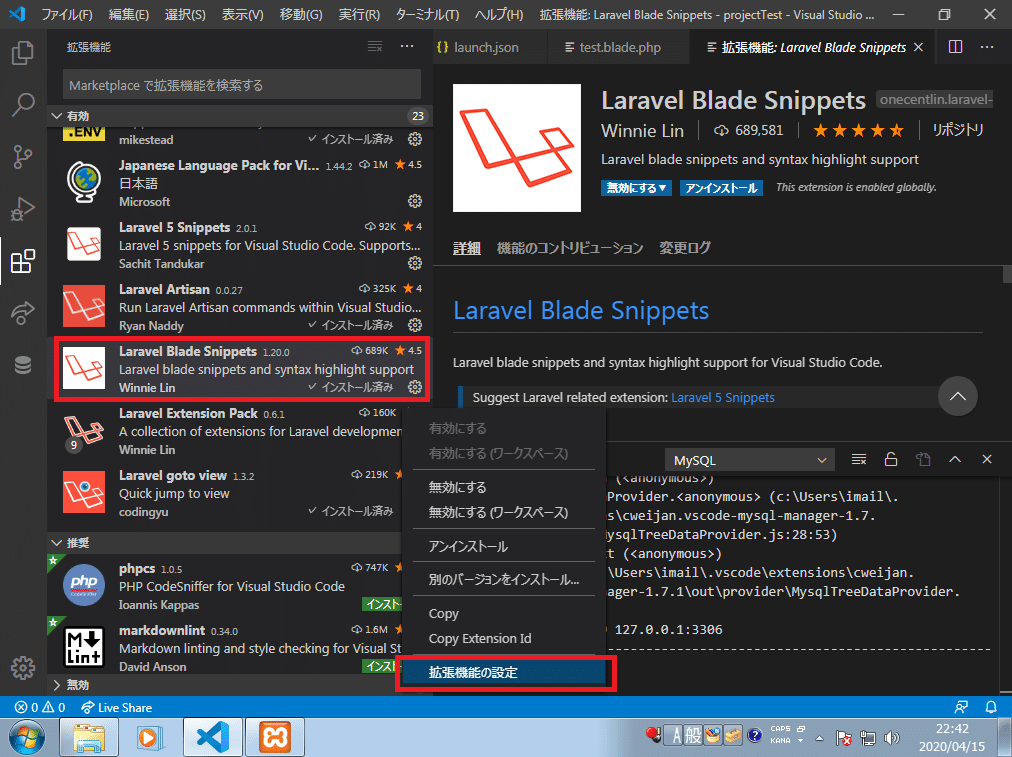The width and height of the screenshot is (1012, 757).
Task: Click the Windows Start button
Action: 27,737
